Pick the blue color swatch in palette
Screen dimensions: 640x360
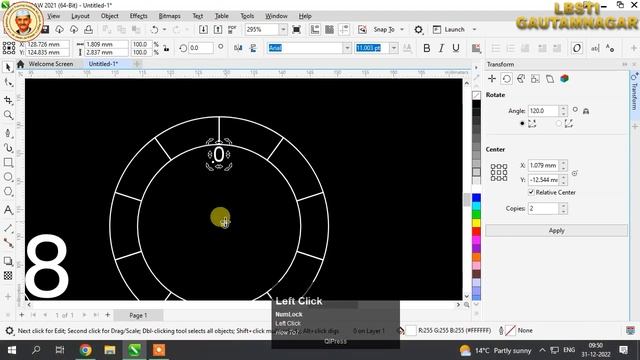pyautogui.click(x=476, y=198)
